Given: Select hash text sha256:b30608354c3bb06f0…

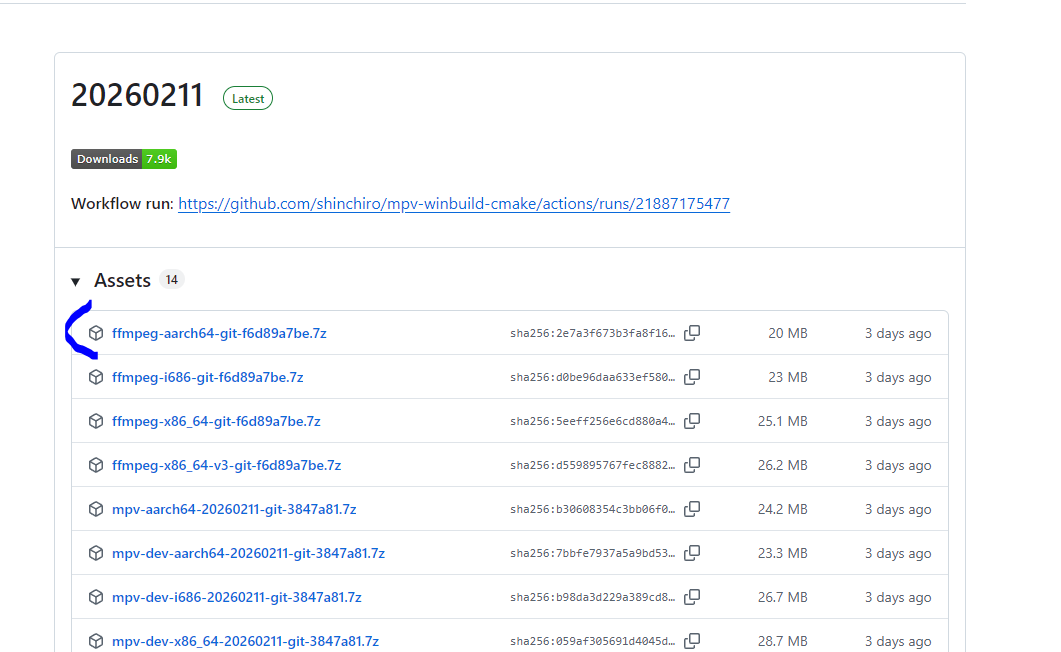Looking at the screenshot, I should pos(593,509).
